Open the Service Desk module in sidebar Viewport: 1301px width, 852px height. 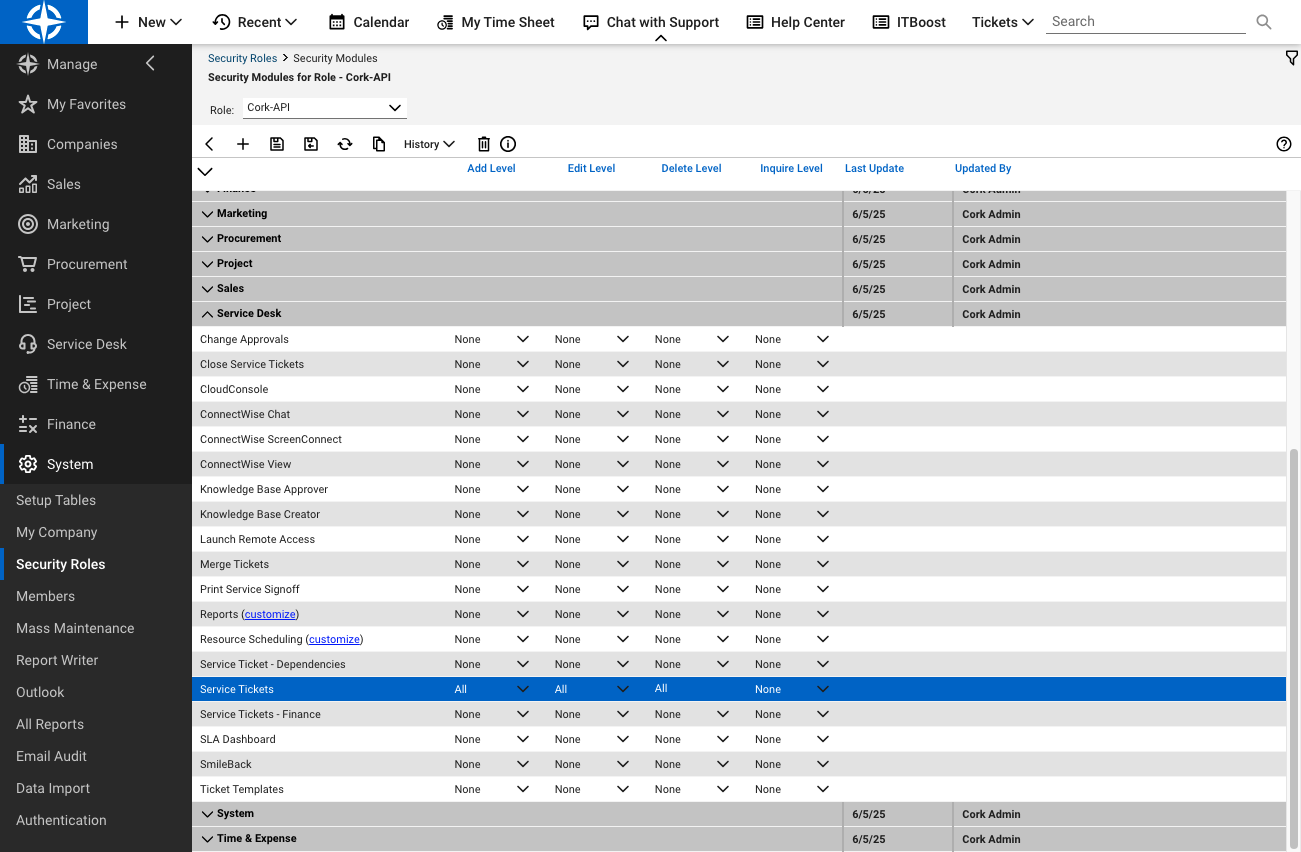tap(87, 344)
